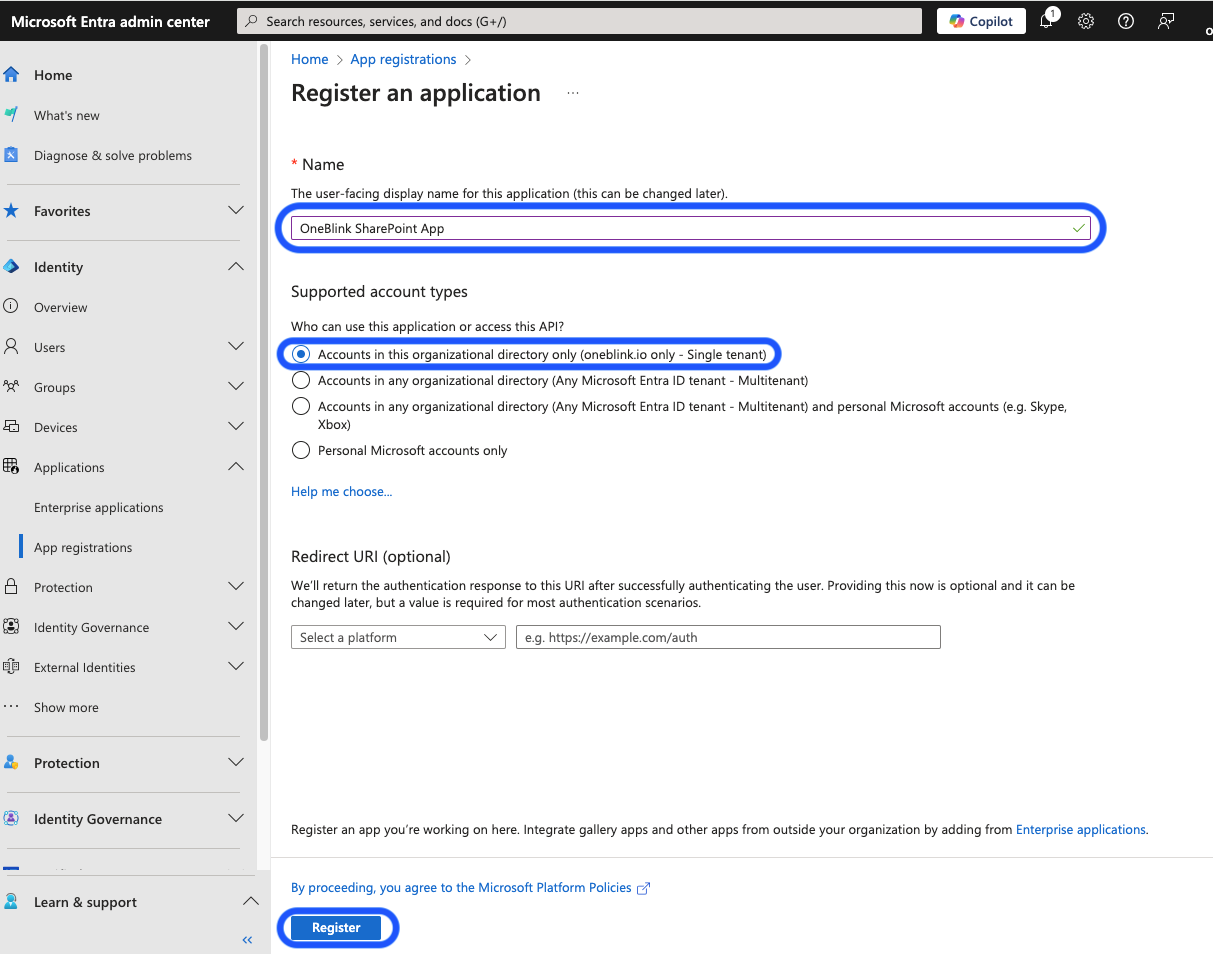Screen dimensions: 1213x954
Task: Expand the Identity Governance chevron under Identity
Action: (236, 627)
